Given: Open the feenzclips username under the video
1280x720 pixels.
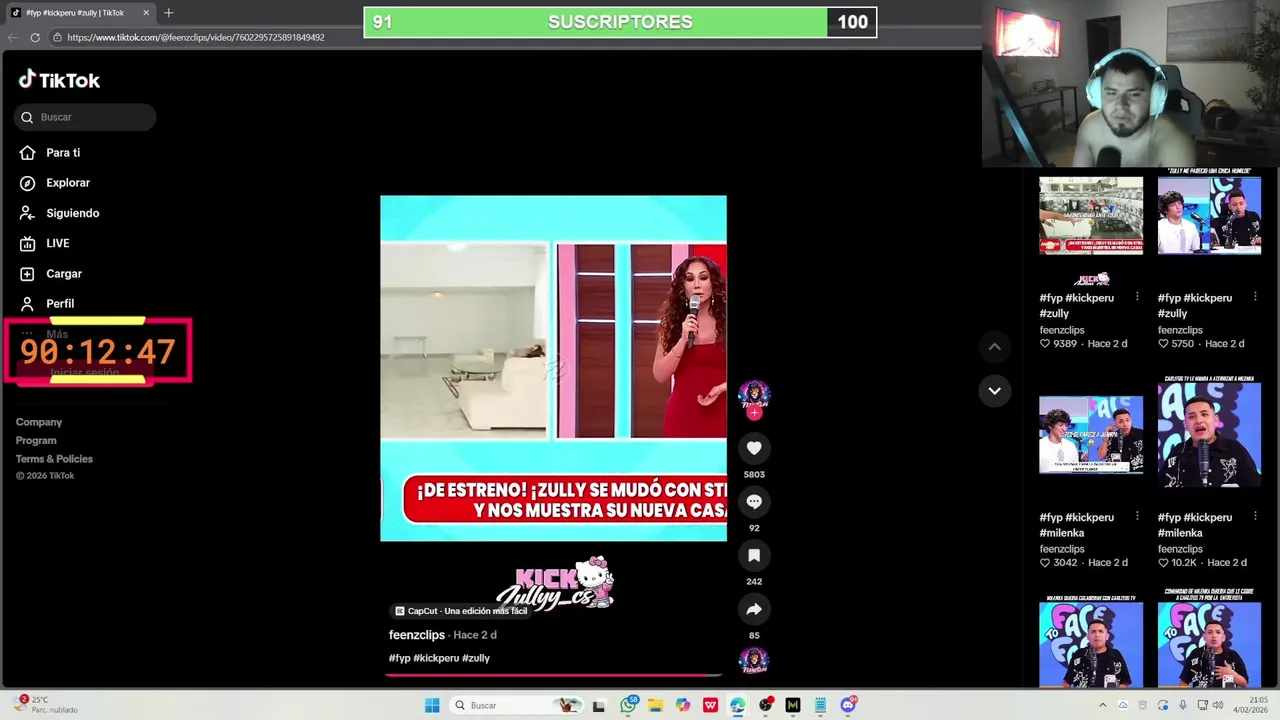Looking at the screenshot, I should 417,635.
